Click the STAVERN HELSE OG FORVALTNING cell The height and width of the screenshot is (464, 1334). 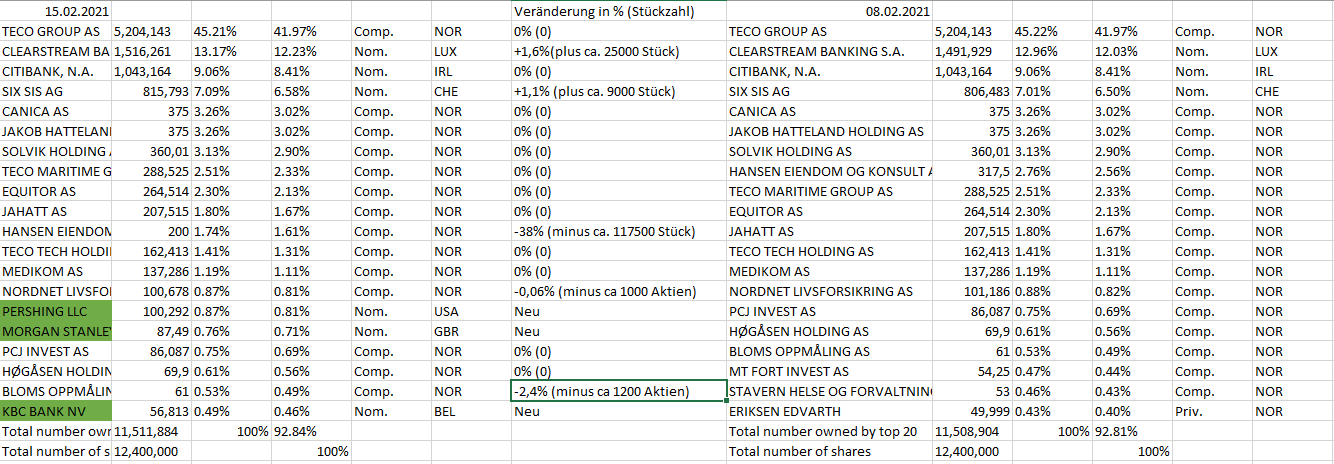(x=830, y=391)
